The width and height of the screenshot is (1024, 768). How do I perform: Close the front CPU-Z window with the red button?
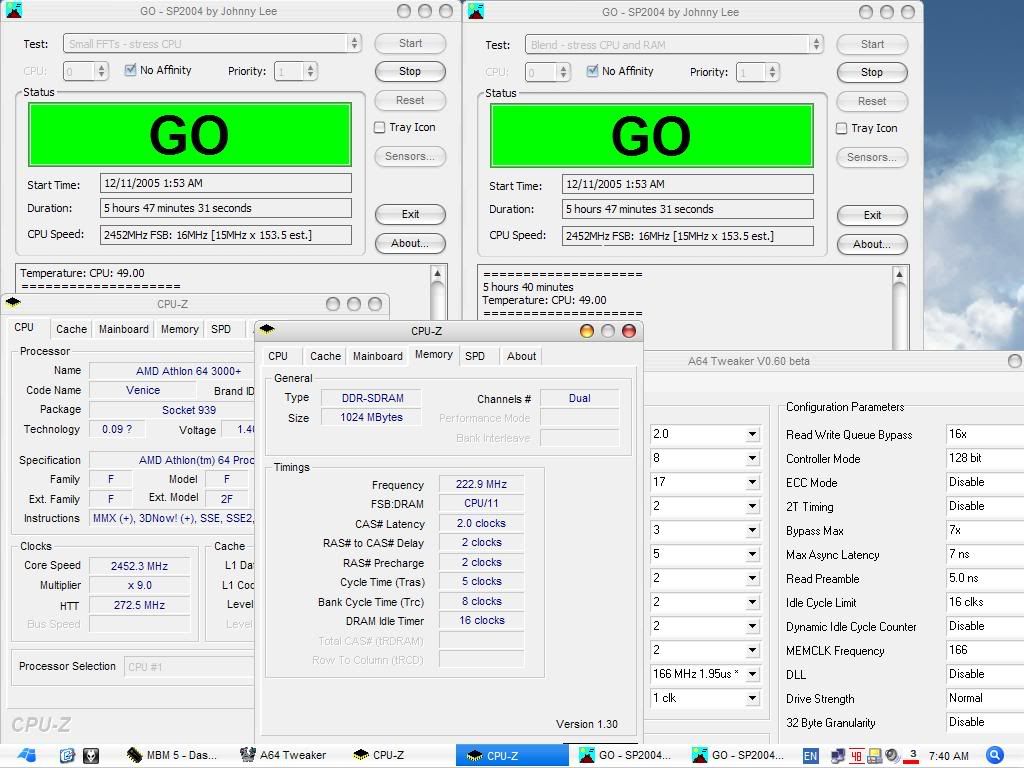click(629, 331)
